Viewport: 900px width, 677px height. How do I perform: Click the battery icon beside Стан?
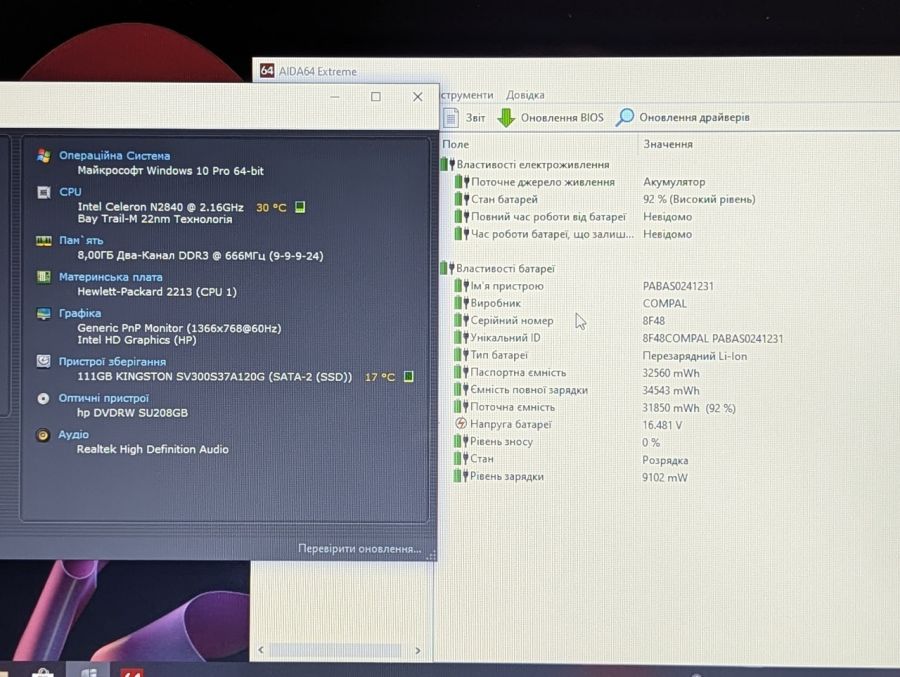pos(461,459)
